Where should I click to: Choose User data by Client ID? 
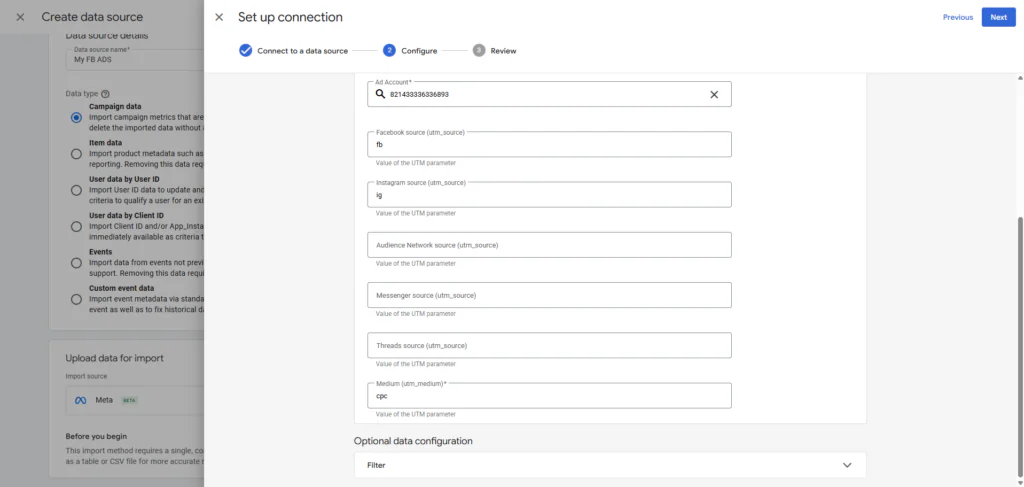coord(76,227)
